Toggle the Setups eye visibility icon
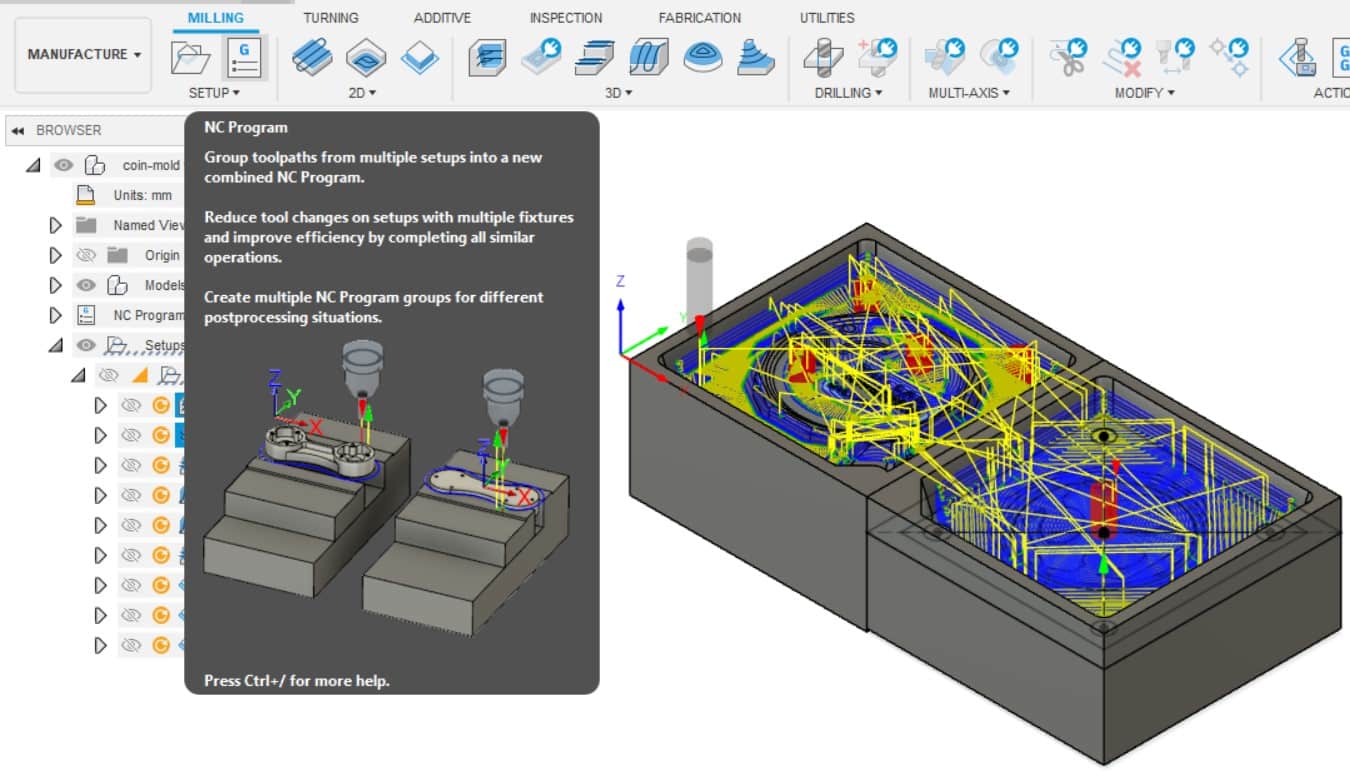Screen dimensions: 1350x780 click(86, 345)
